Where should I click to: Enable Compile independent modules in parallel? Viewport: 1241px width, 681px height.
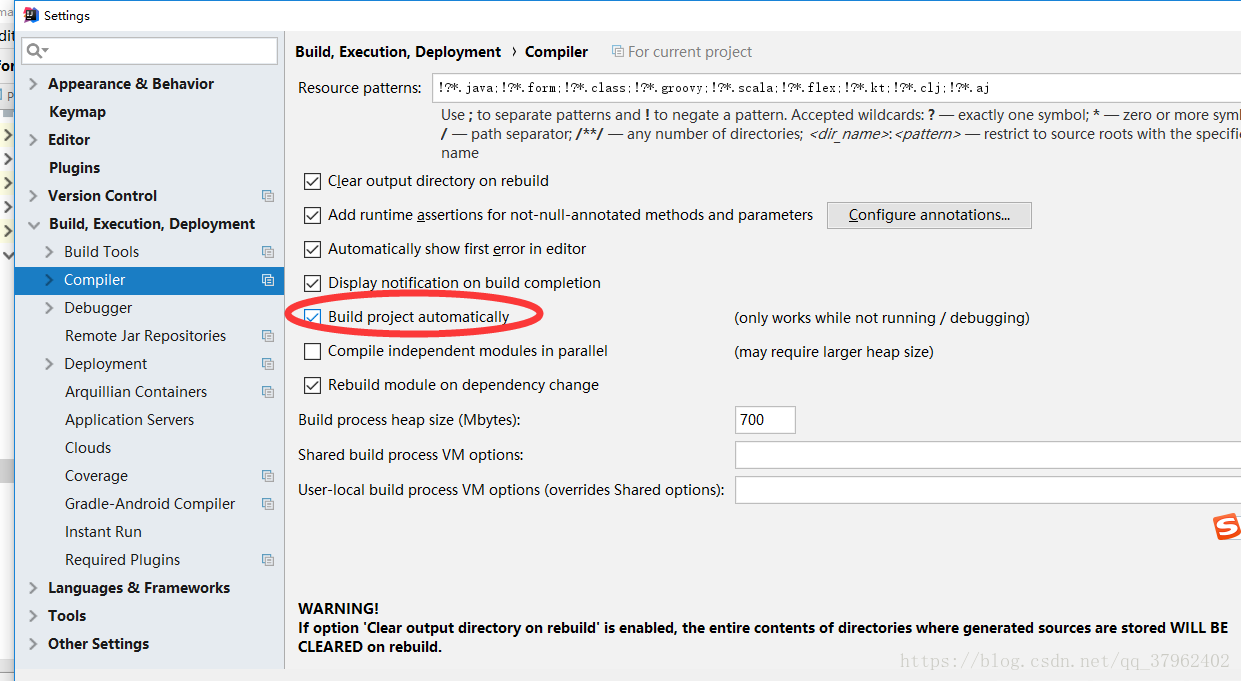(x=312, y=351)
